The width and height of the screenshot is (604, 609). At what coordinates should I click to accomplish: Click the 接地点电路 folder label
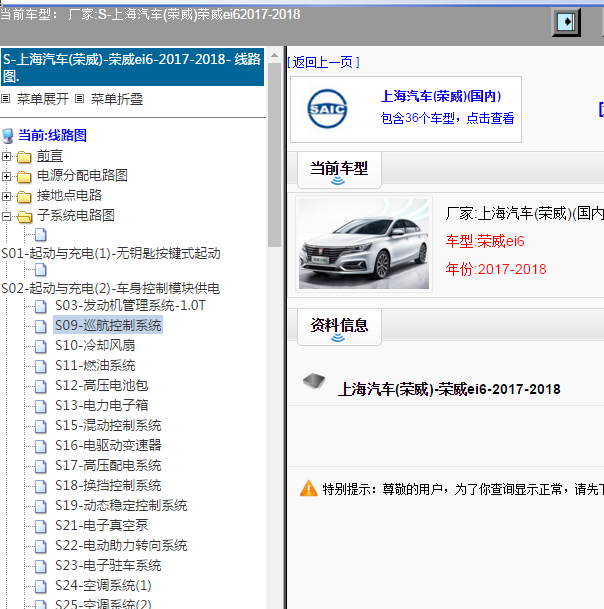point(69,196)
